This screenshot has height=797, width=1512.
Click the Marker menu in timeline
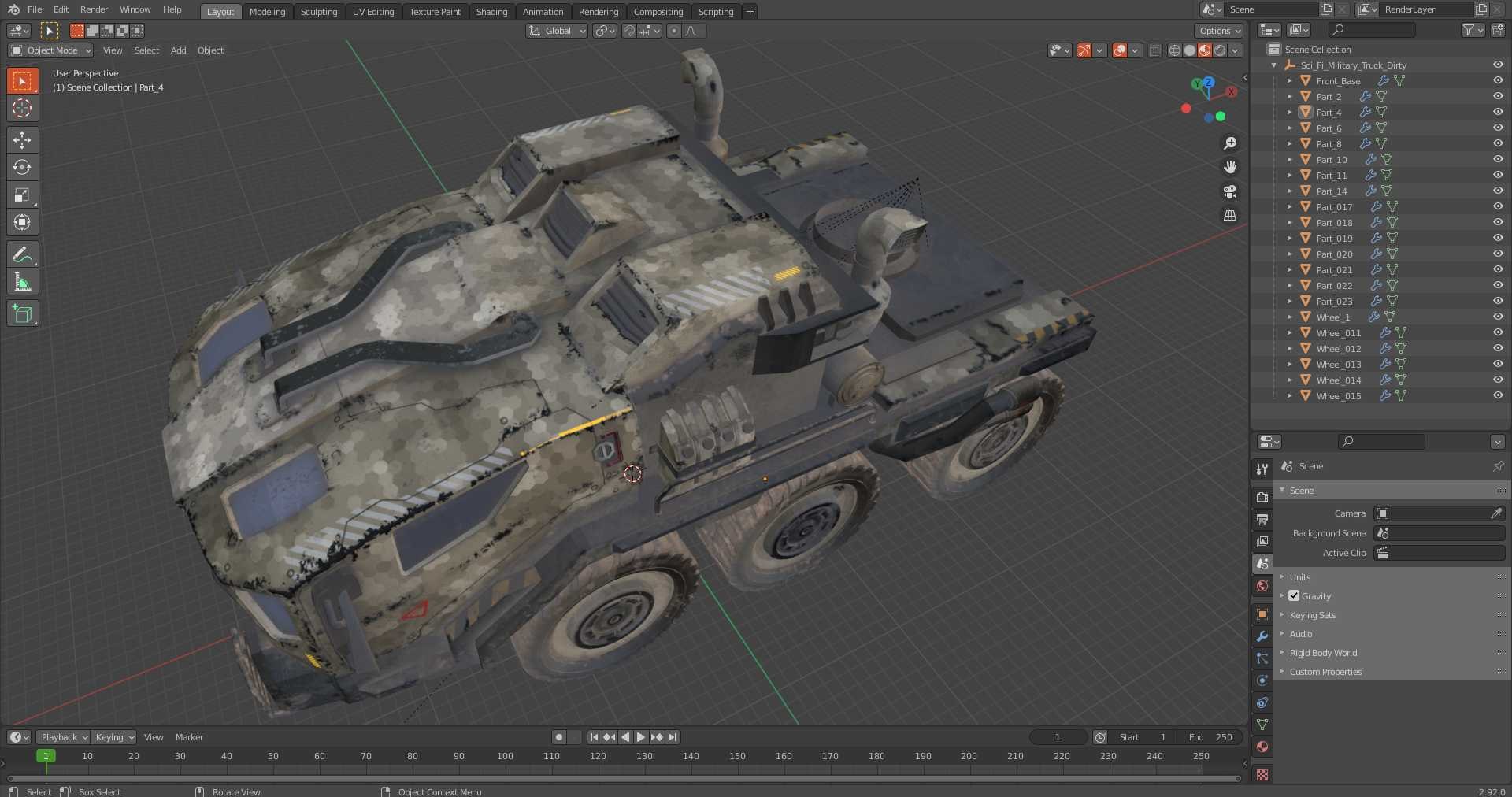(x=189, y=737)
